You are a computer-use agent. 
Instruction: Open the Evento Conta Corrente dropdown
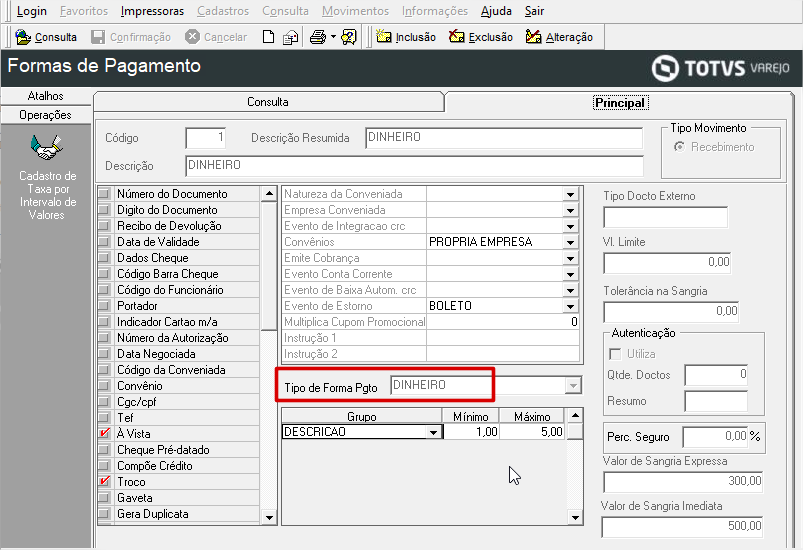click(570, 274)
